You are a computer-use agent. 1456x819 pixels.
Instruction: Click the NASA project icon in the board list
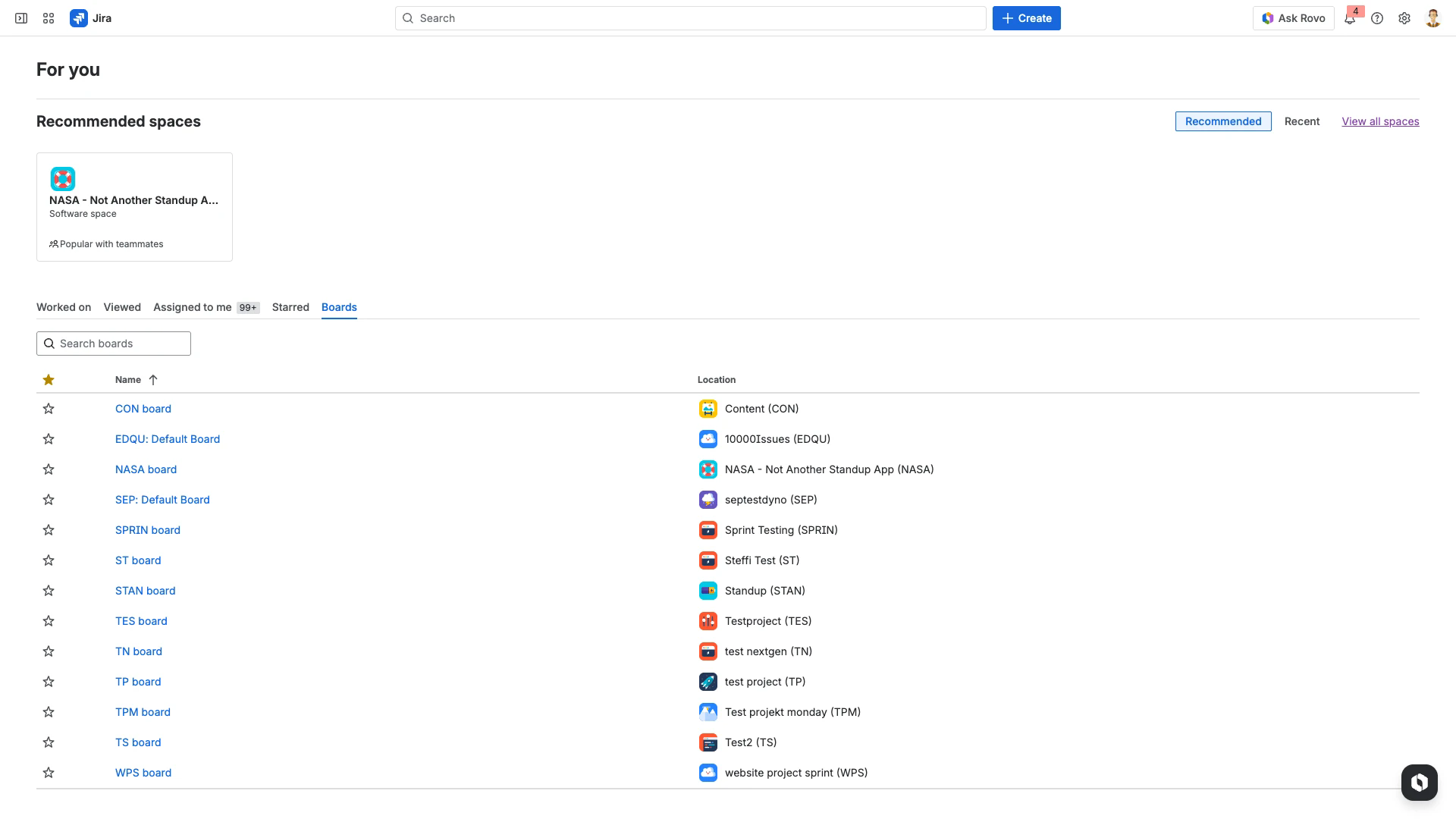tap(708, 469)
